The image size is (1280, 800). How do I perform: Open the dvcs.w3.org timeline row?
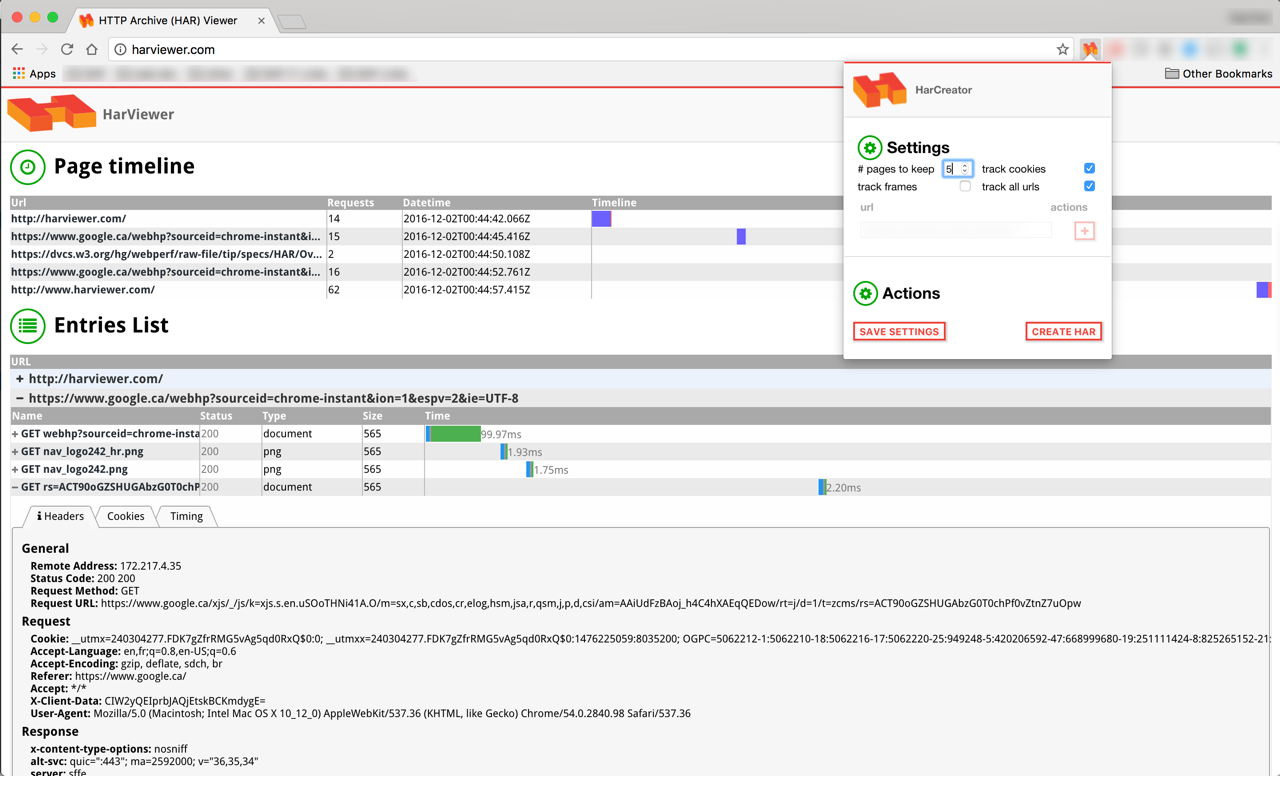pos(640,254)
